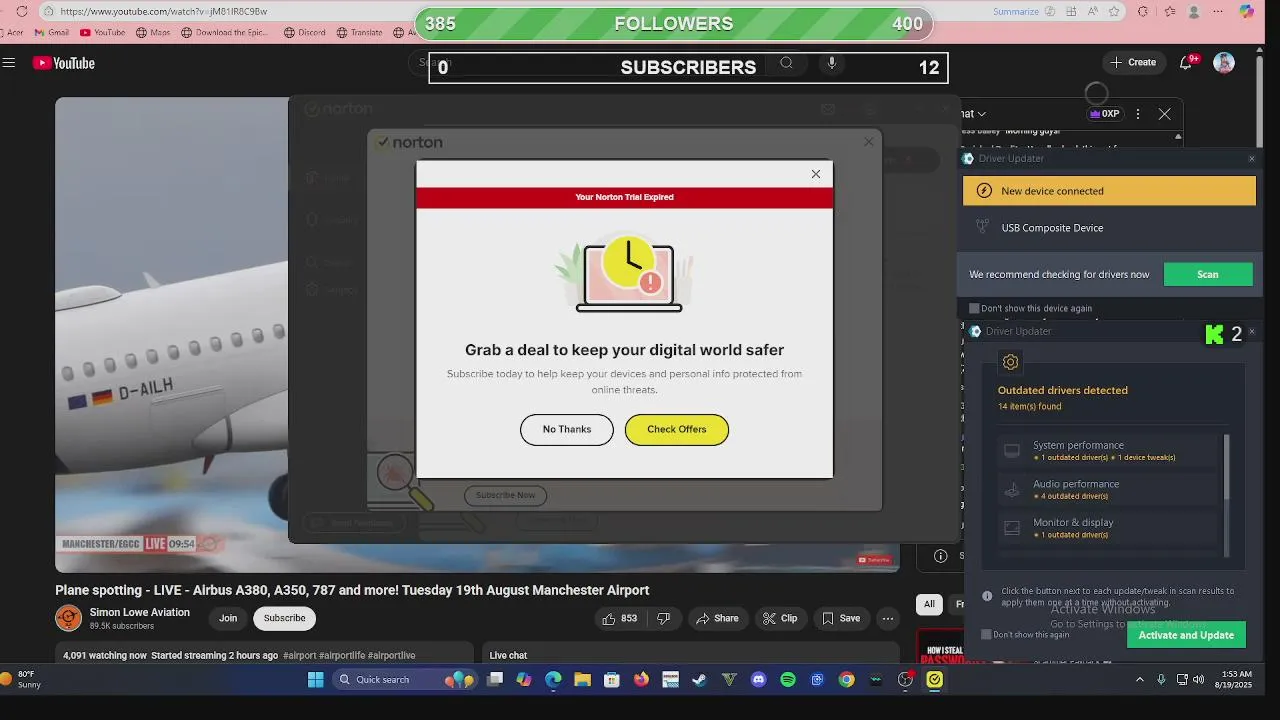Click 'Activate and Update' button
This screenshot has height=720, width=1280.
1186,635
